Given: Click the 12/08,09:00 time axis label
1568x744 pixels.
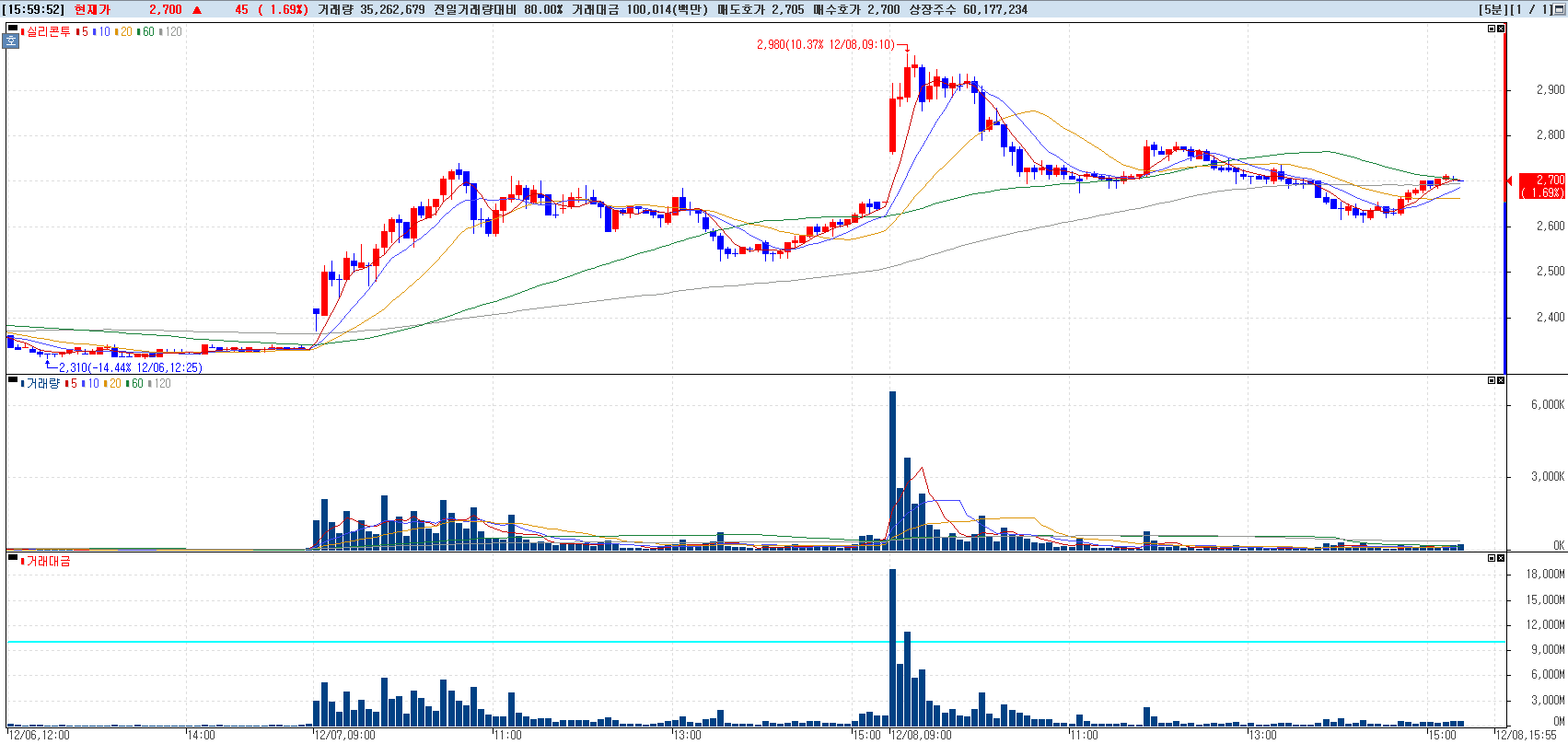Looking at the screenshot, I should [x=921, y=735].
